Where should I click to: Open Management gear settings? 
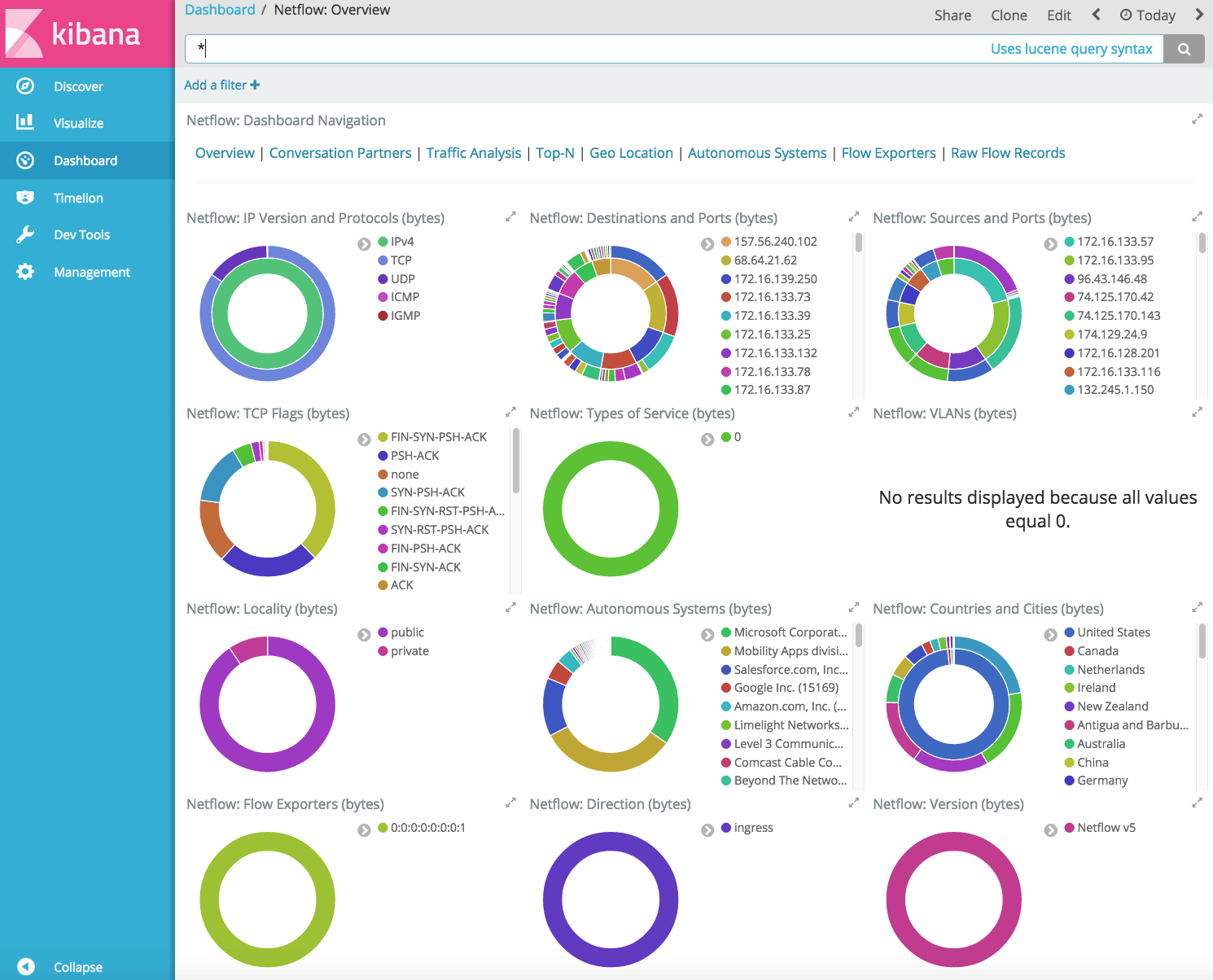[x=26, y=272]
